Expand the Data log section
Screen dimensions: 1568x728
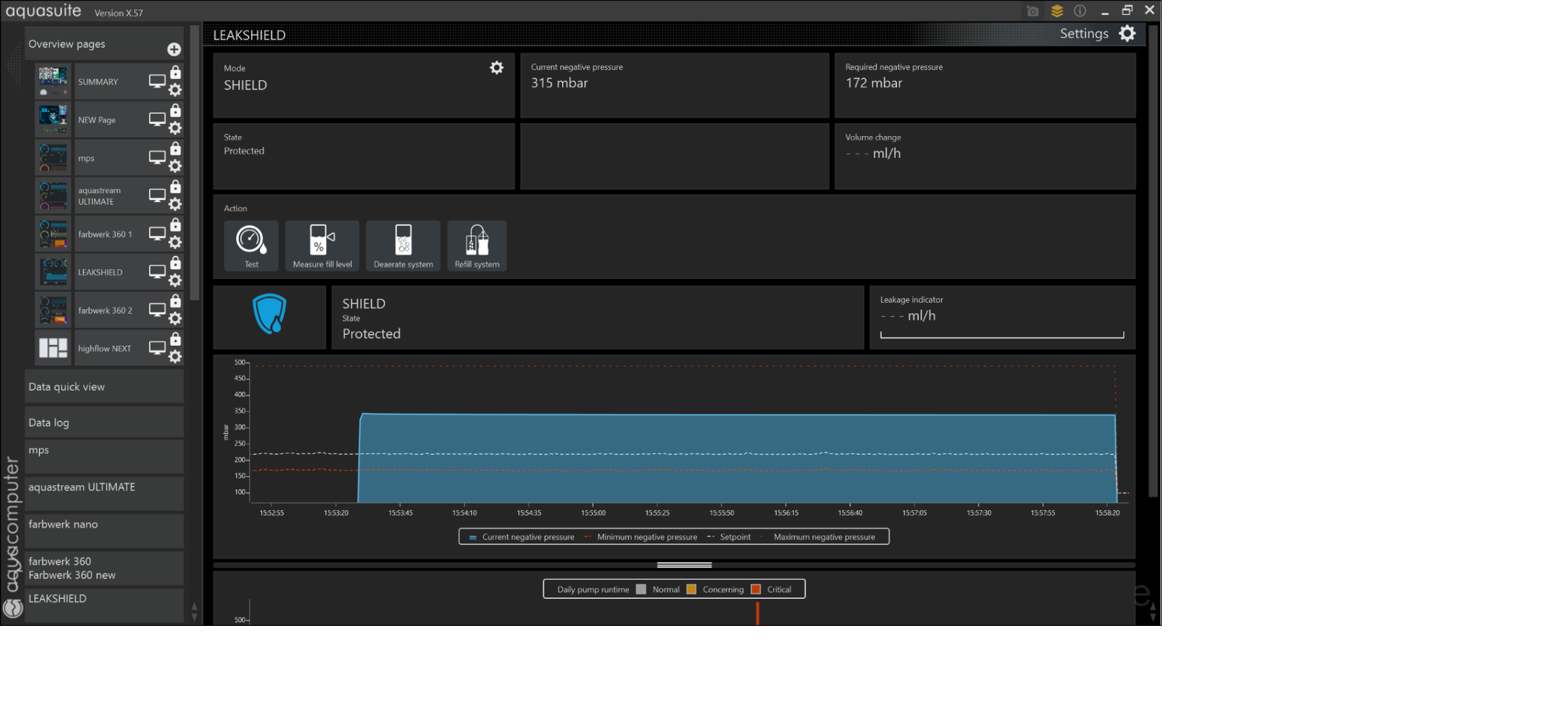pos(103,423)
